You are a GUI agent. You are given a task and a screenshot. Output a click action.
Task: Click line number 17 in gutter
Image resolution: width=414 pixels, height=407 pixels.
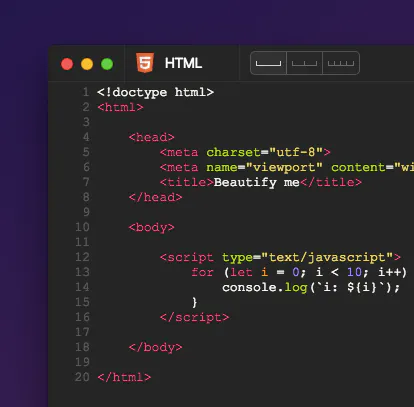coord(82,332)
